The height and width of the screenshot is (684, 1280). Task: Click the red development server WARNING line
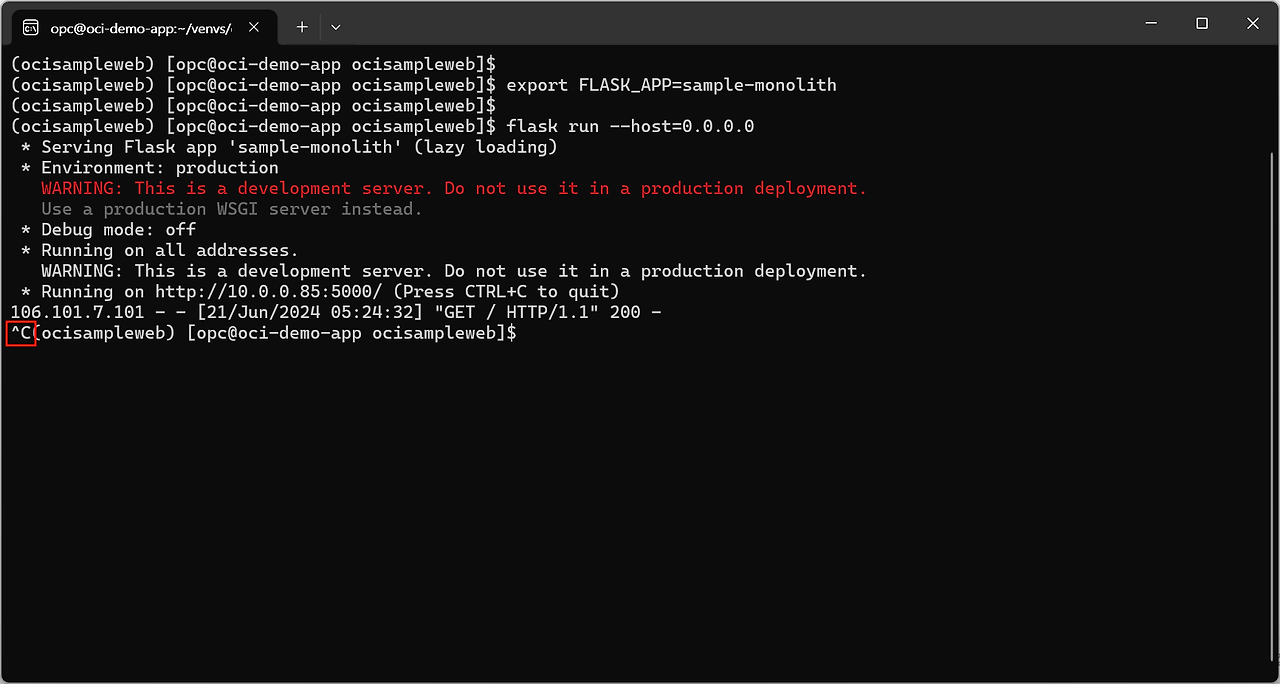coord(453,189)
